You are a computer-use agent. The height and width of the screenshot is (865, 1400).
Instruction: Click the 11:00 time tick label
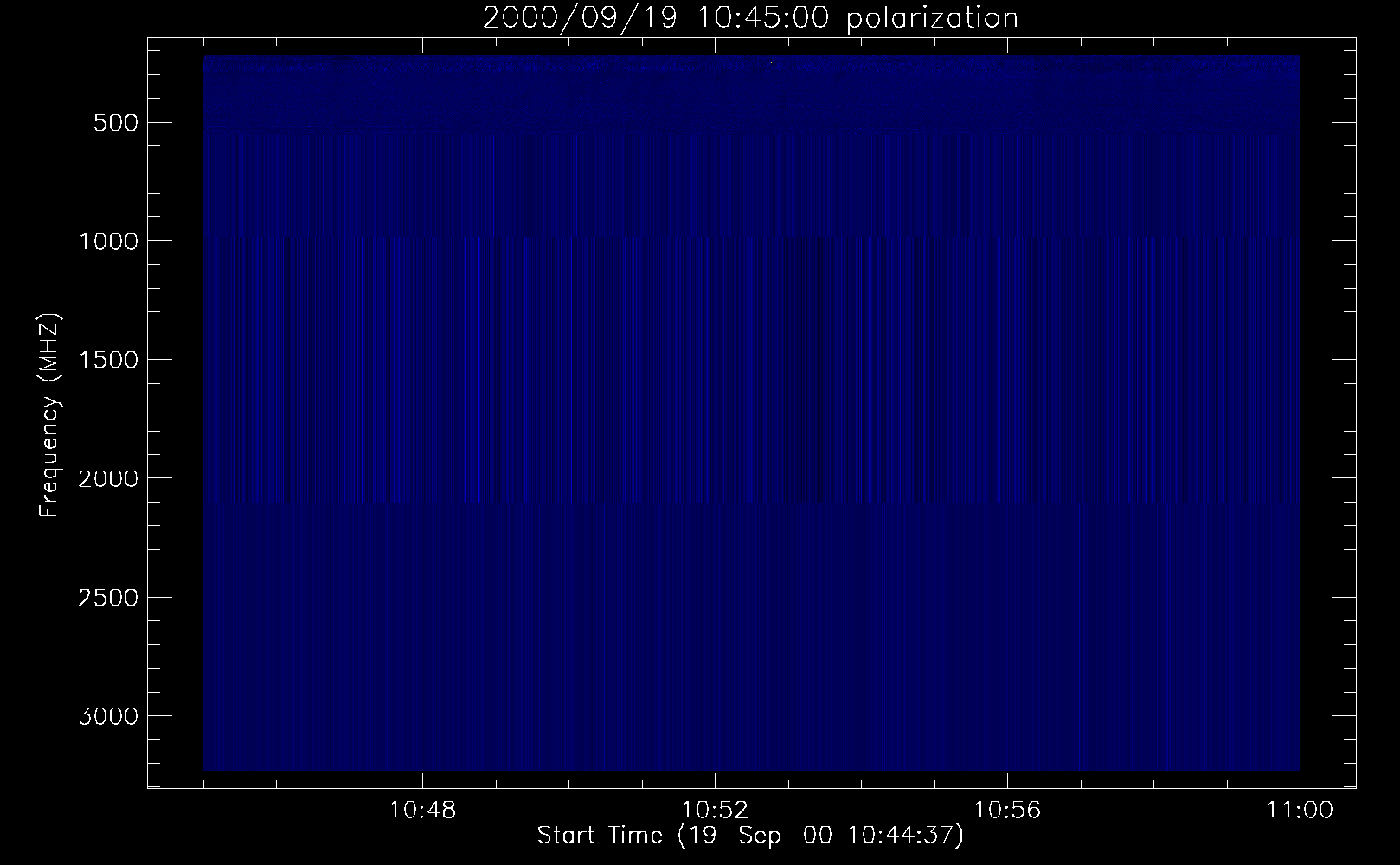pos(1299,811)
